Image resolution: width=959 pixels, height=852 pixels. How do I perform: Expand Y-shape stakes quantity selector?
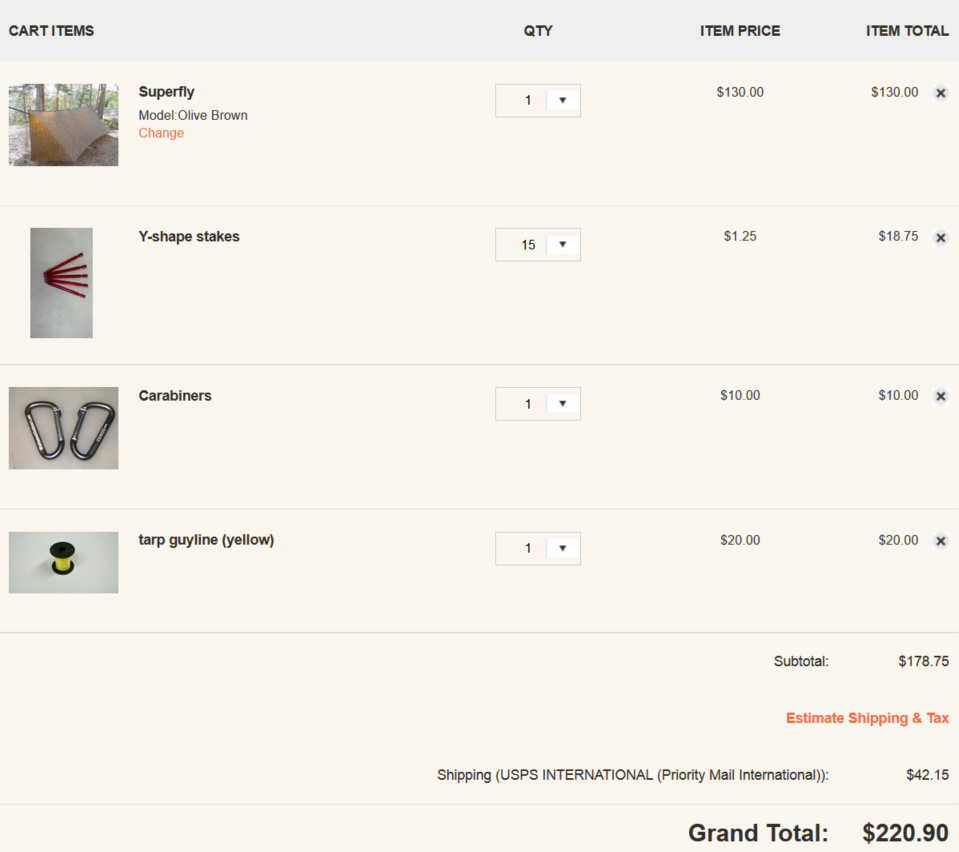pos(538,245)
